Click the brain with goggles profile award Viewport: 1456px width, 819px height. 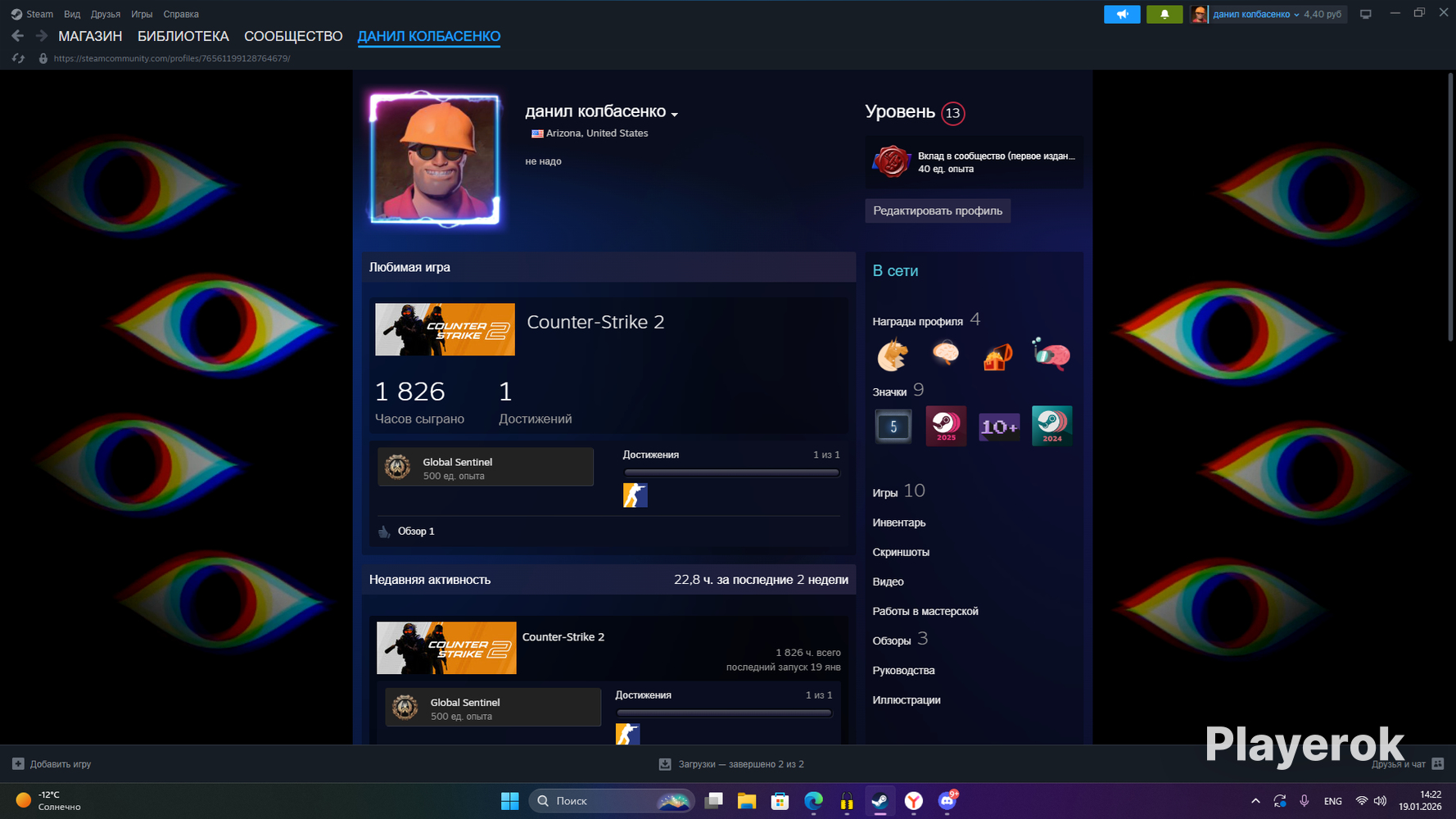point(1051,354)
